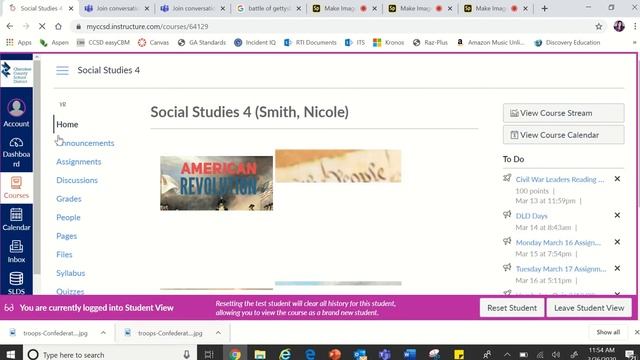Open the Account menu in Canvas sidebar
The image size is (640, 360).
(16, 113)
